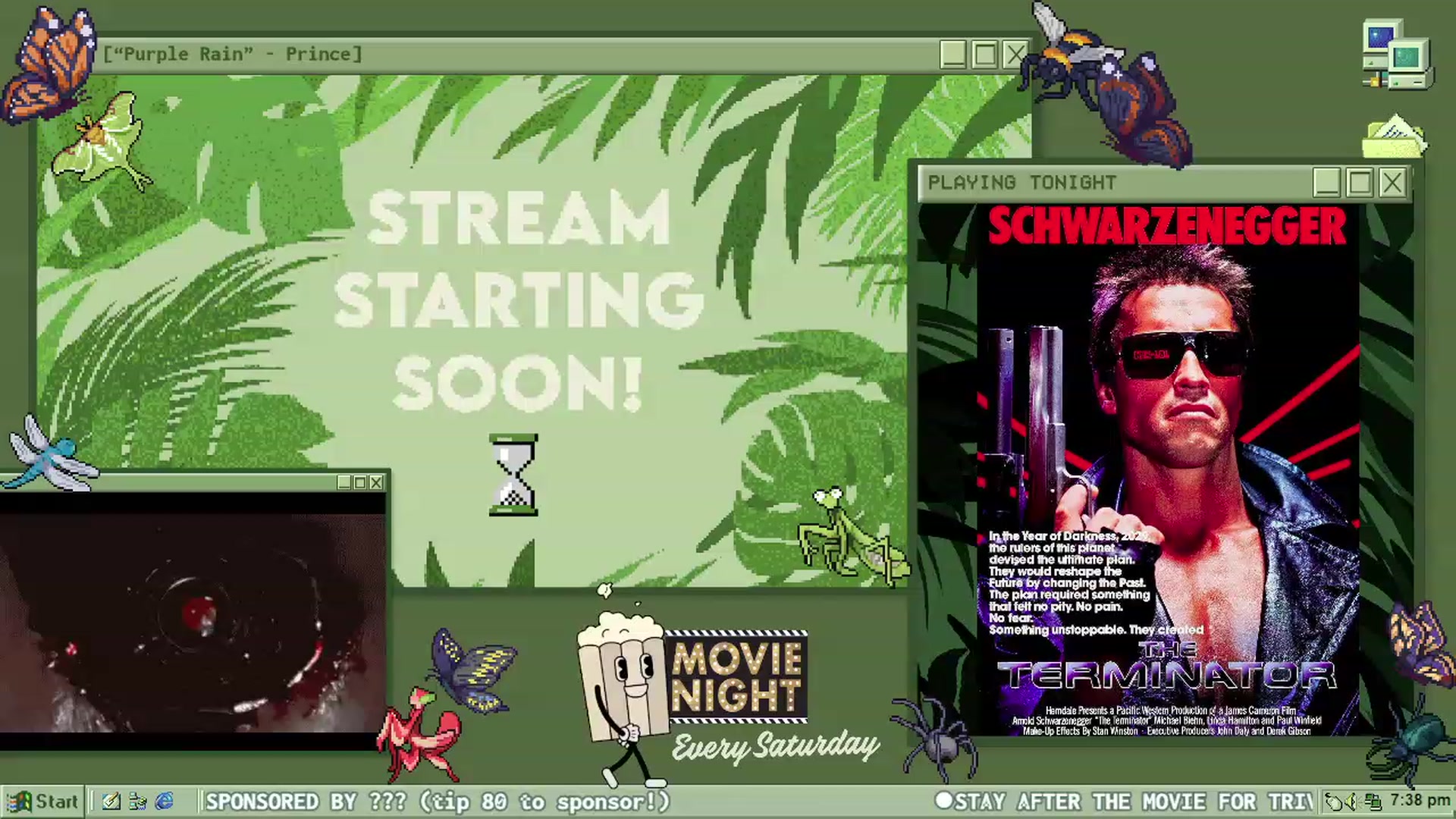Open the volume speaker tray icon
The image size is (1456, 819).
(x=1351, y=802)
